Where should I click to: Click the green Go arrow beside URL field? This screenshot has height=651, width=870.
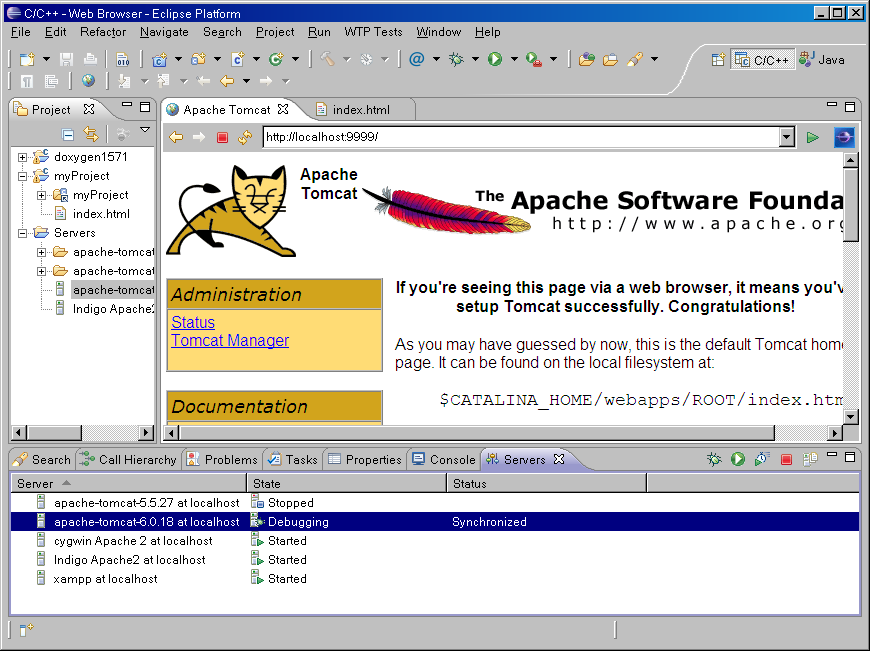[813, 138]
